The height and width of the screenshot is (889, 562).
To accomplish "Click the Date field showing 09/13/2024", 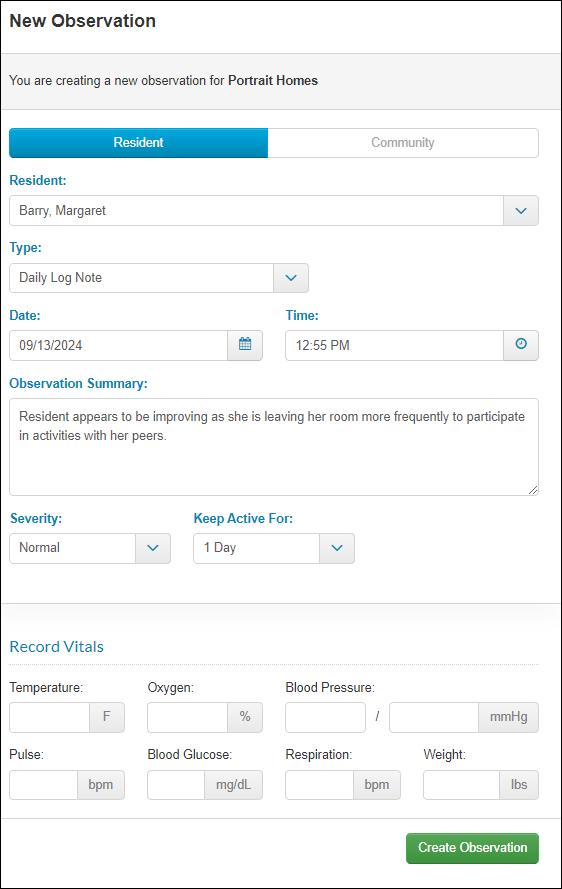I will tap(119, 345).
